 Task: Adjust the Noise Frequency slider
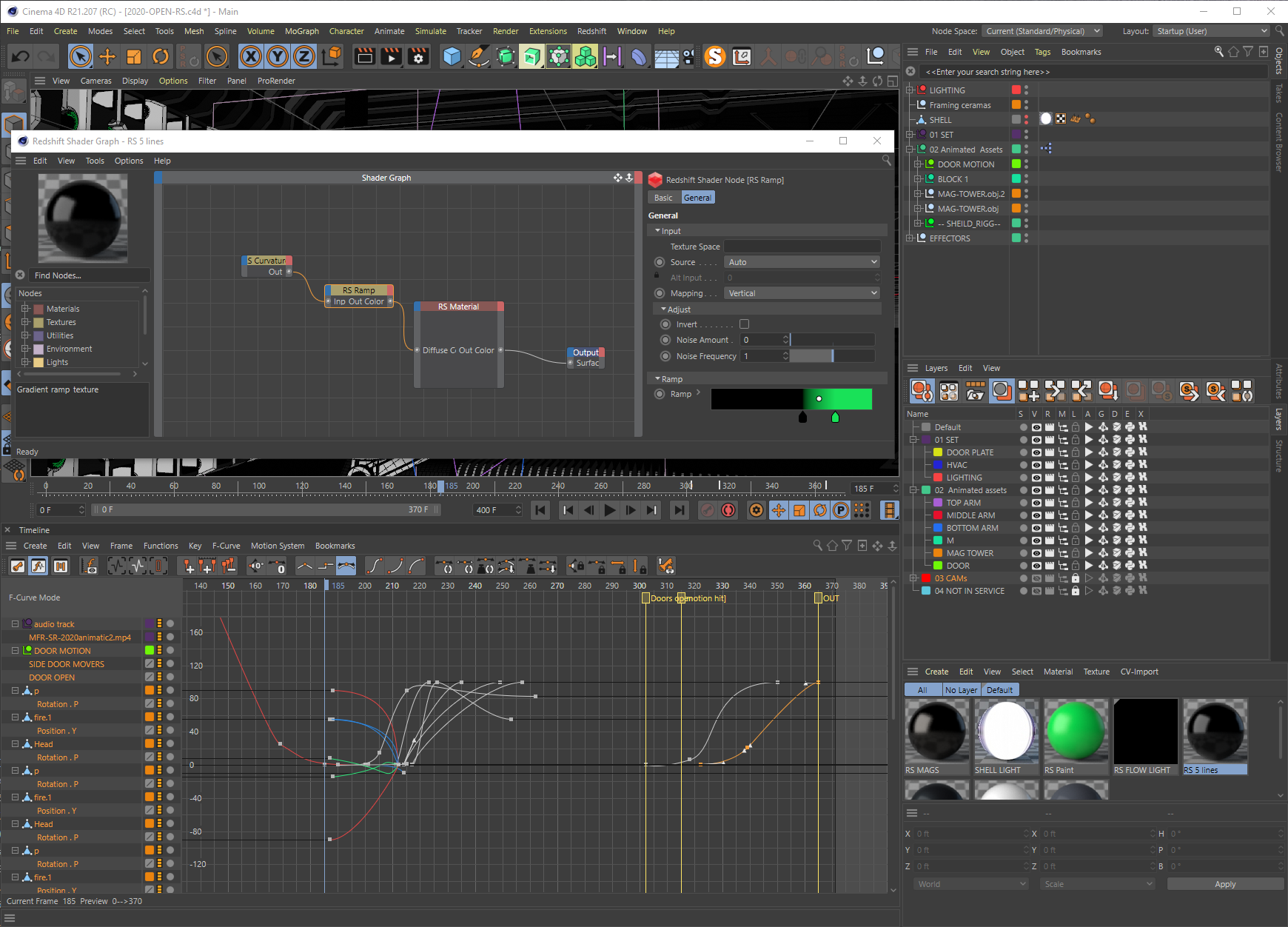pos(833,356)
